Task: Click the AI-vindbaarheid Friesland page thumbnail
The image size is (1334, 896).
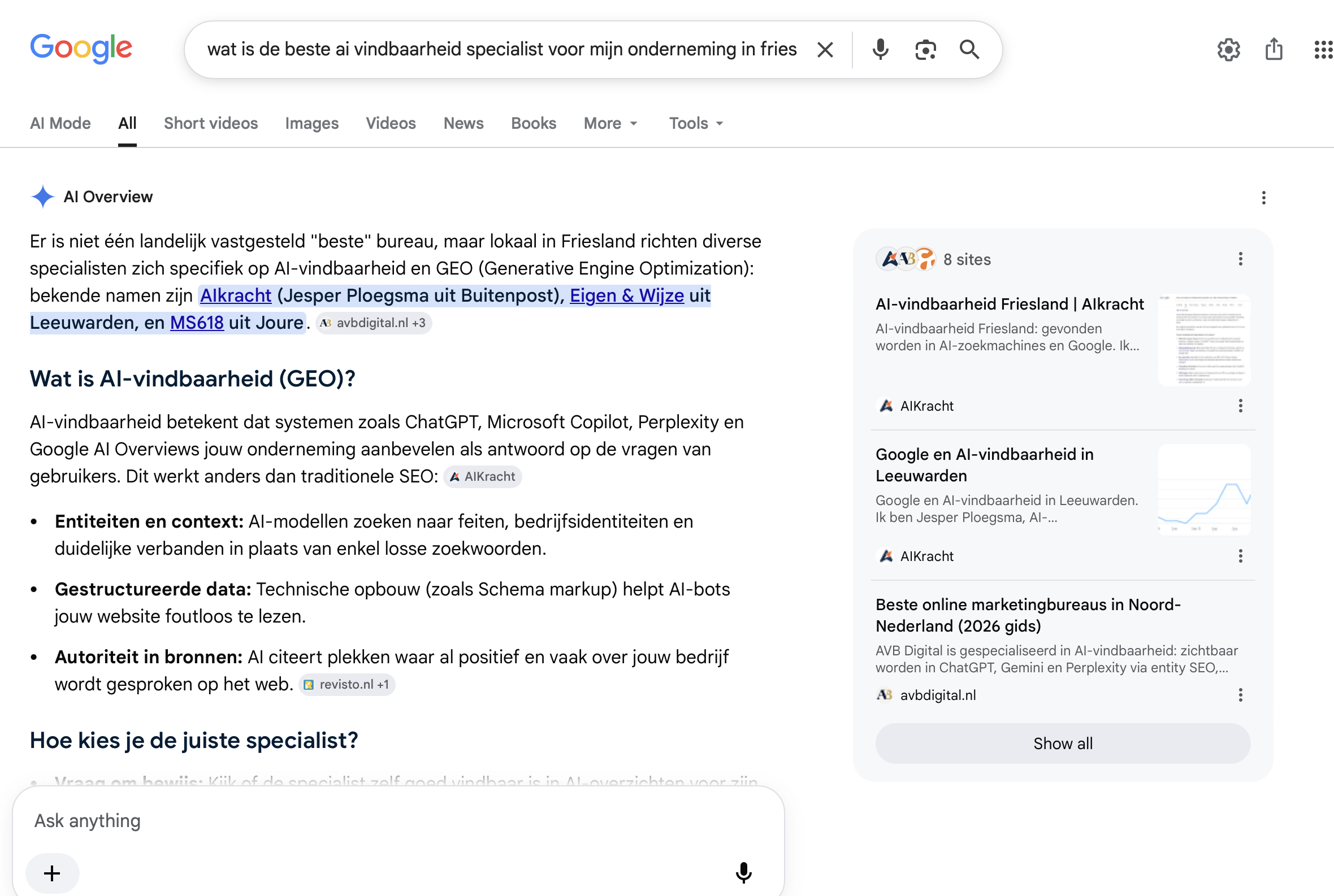Action: pos(1204,340)
